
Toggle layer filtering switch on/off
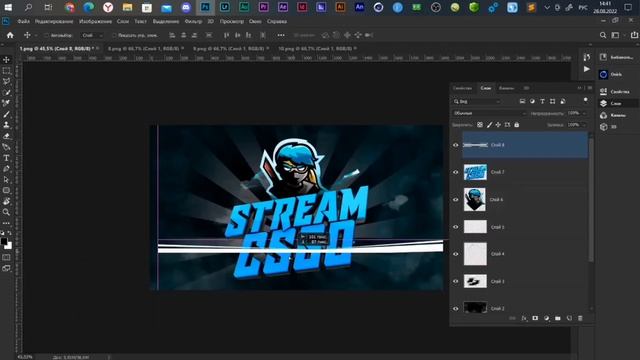point(586,100)
